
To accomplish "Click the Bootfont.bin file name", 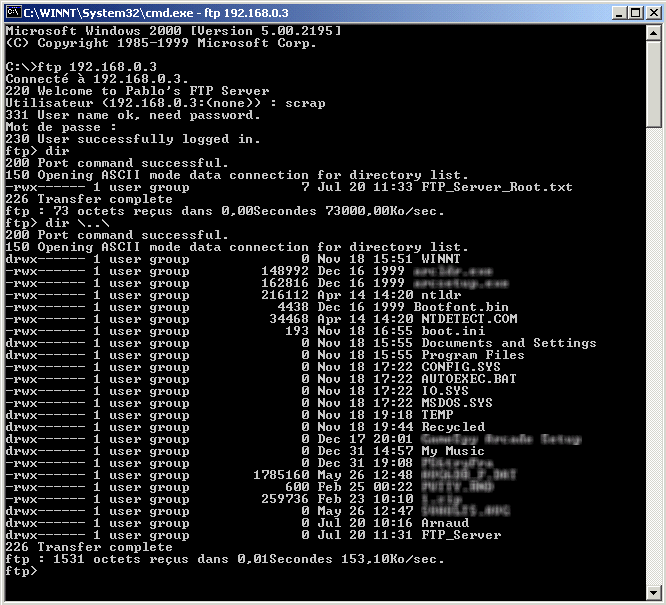I will [x=465, y=307].
